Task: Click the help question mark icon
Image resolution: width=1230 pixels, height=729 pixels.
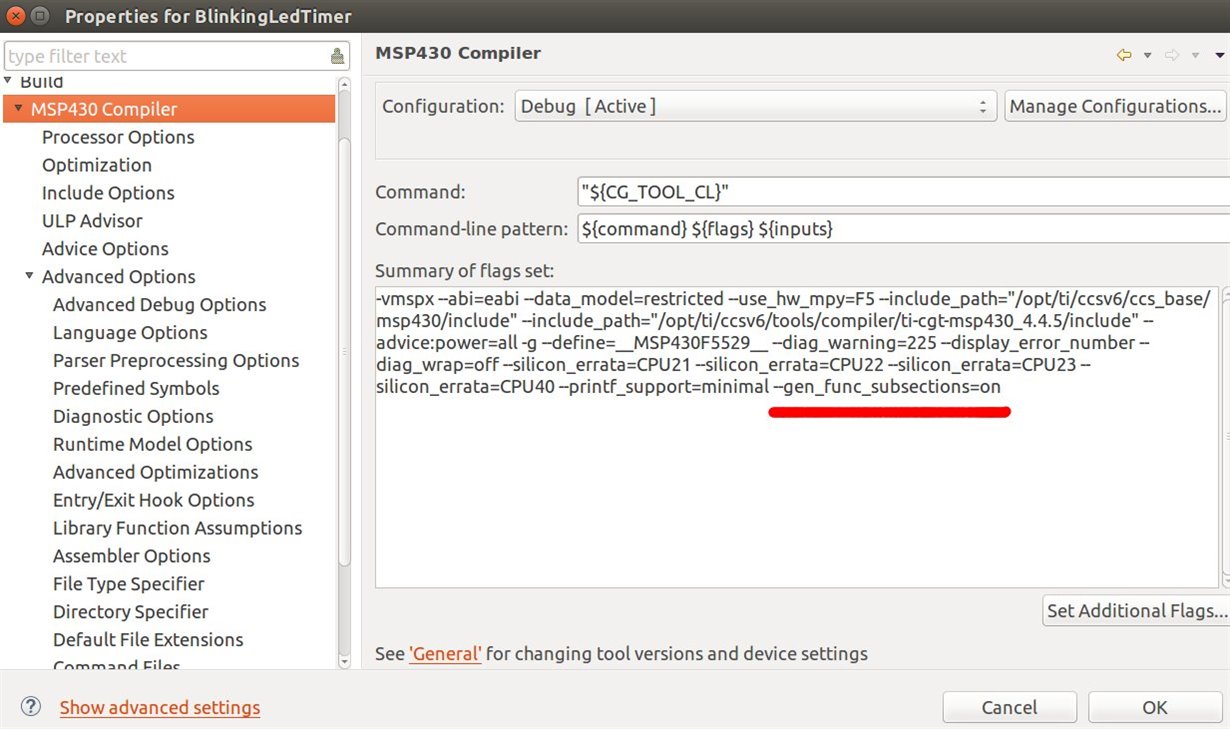Action: click(x=31, y=706)
